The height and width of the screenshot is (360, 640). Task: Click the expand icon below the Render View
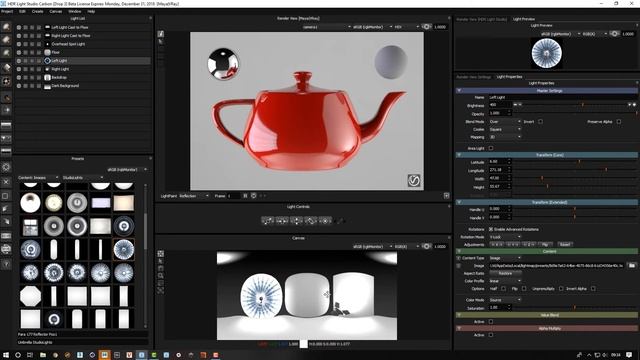447,196
